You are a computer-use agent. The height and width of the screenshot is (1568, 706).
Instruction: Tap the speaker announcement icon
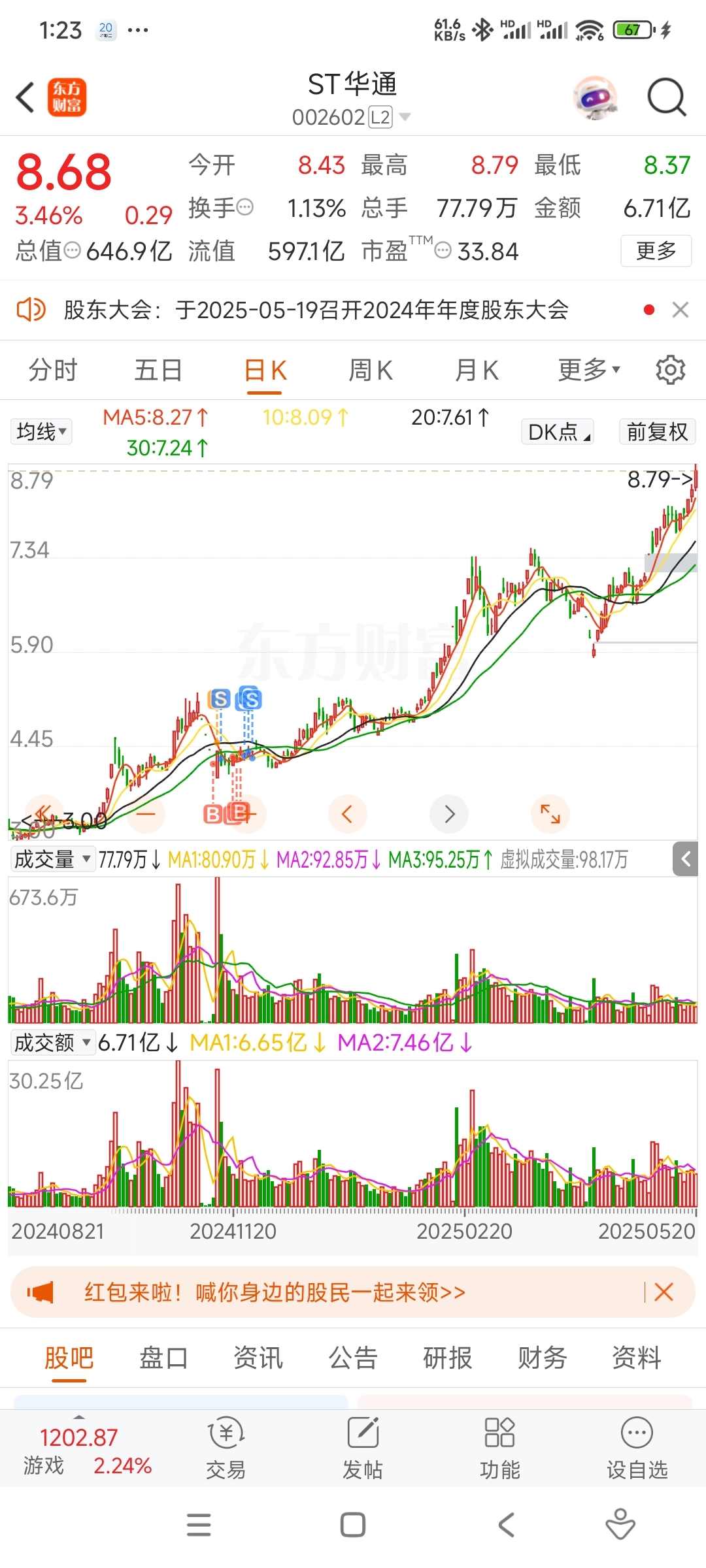pos(31,310)
